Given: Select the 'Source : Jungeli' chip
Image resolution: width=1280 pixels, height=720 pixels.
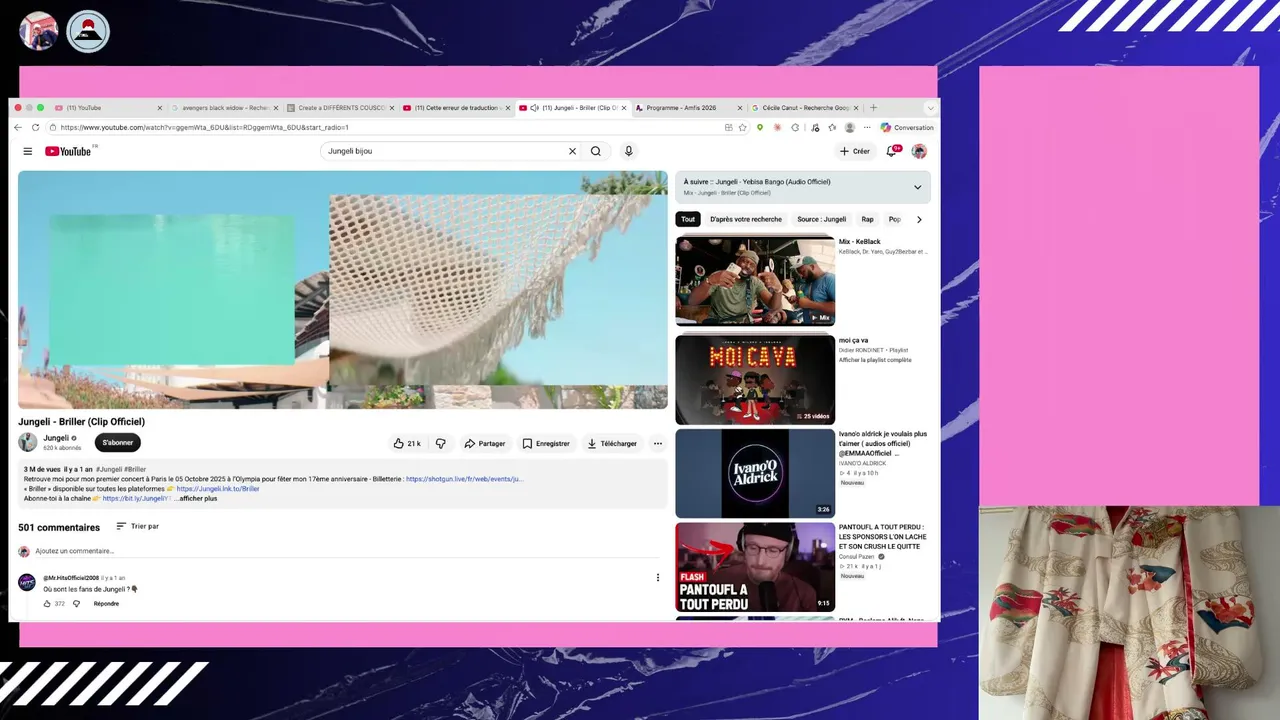Looking at the screenshot, I should pyautogui.click(x=821, y=219).
